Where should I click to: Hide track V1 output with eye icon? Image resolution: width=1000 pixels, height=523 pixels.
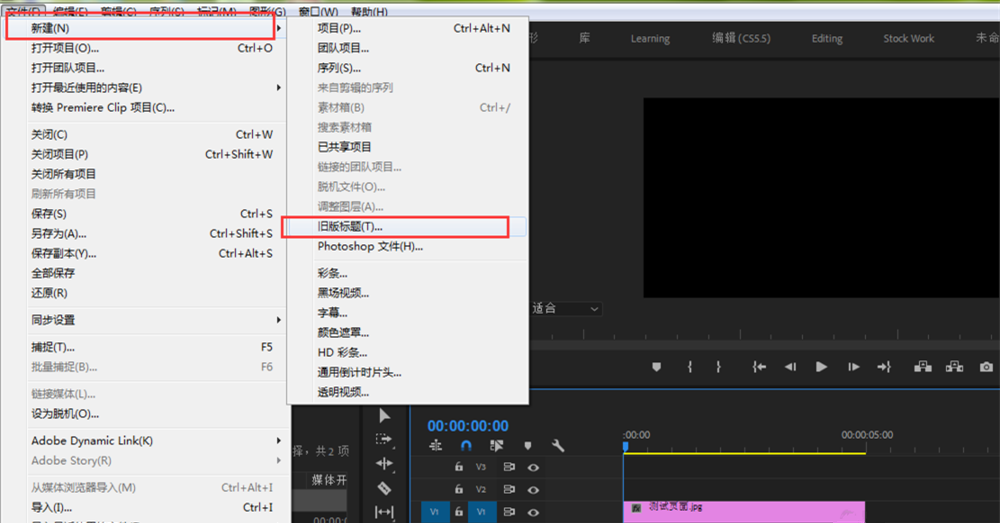coord(533,512)
